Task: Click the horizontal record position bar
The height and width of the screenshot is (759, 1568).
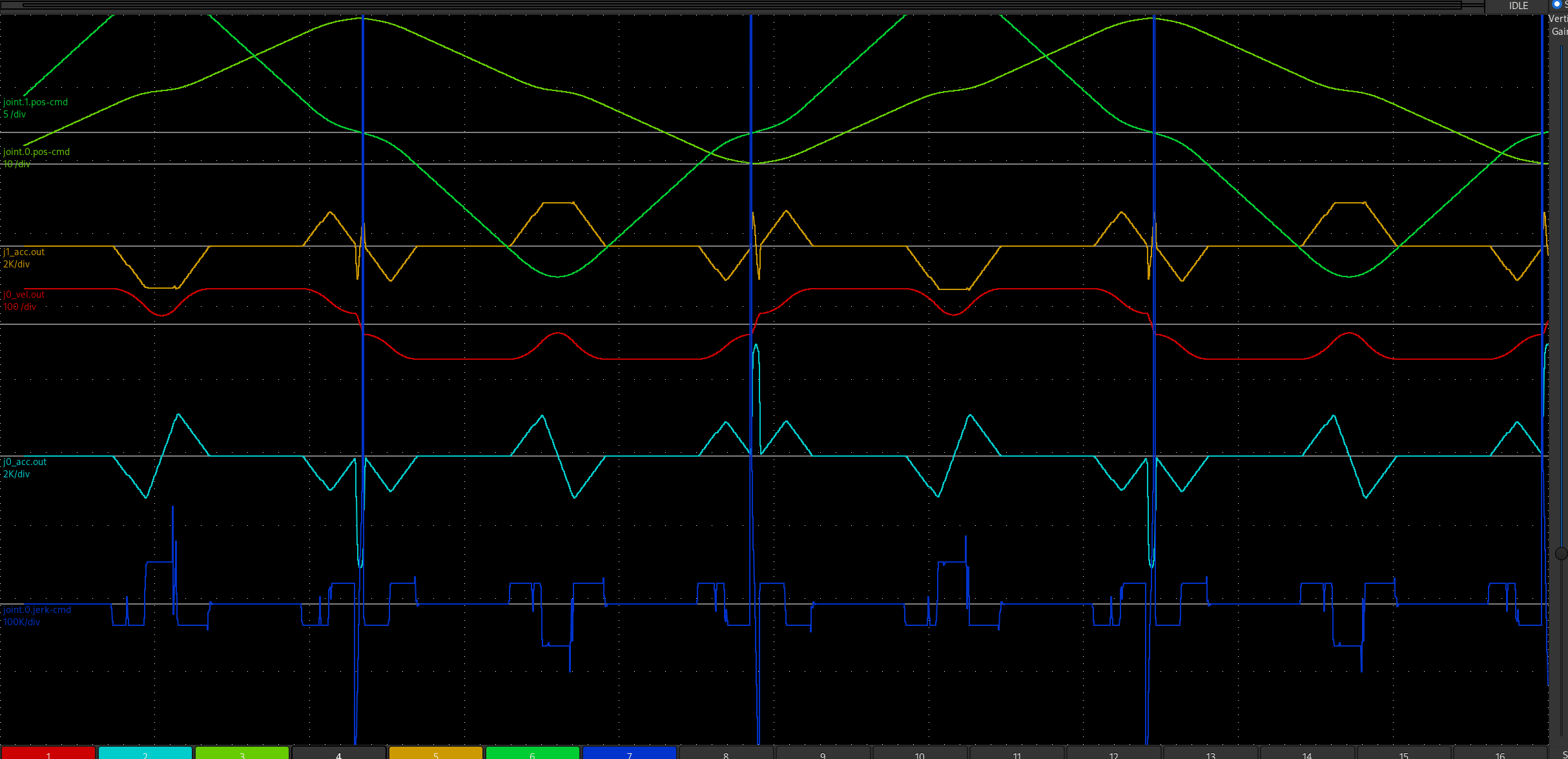Action: pos(743,5)
